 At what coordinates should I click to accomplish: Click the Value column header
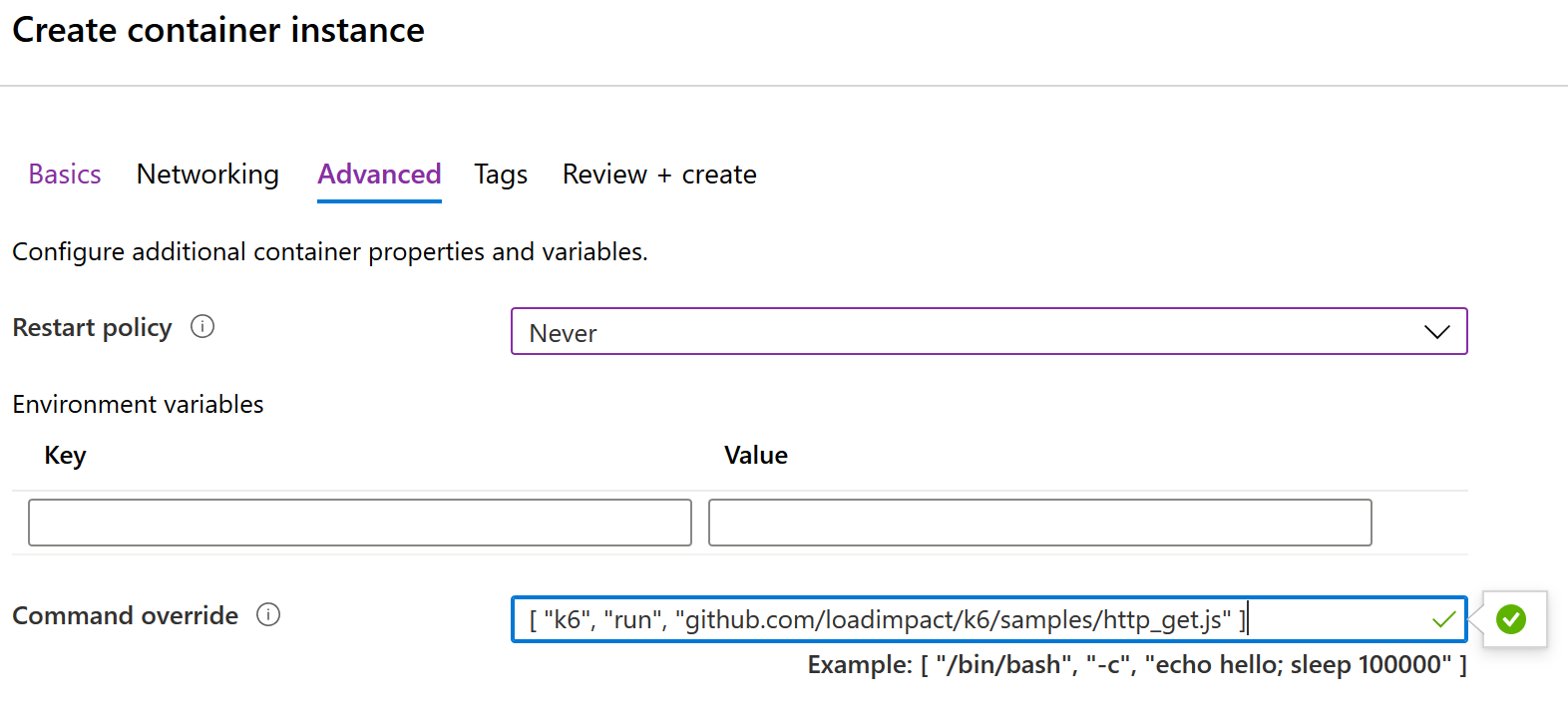pos(756,456)
